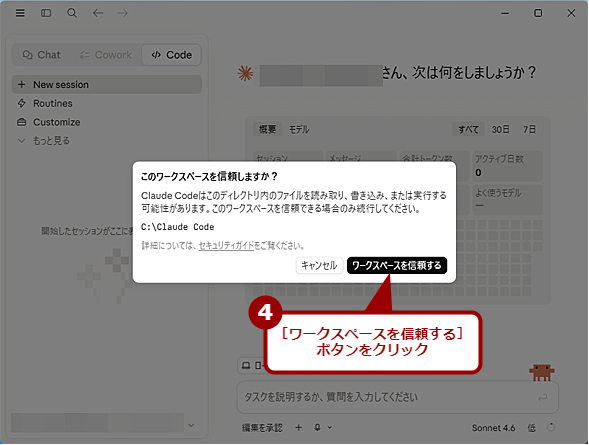
Task: Click the ワークスペースを信頼する button
Action: click(x=397, y=265)
